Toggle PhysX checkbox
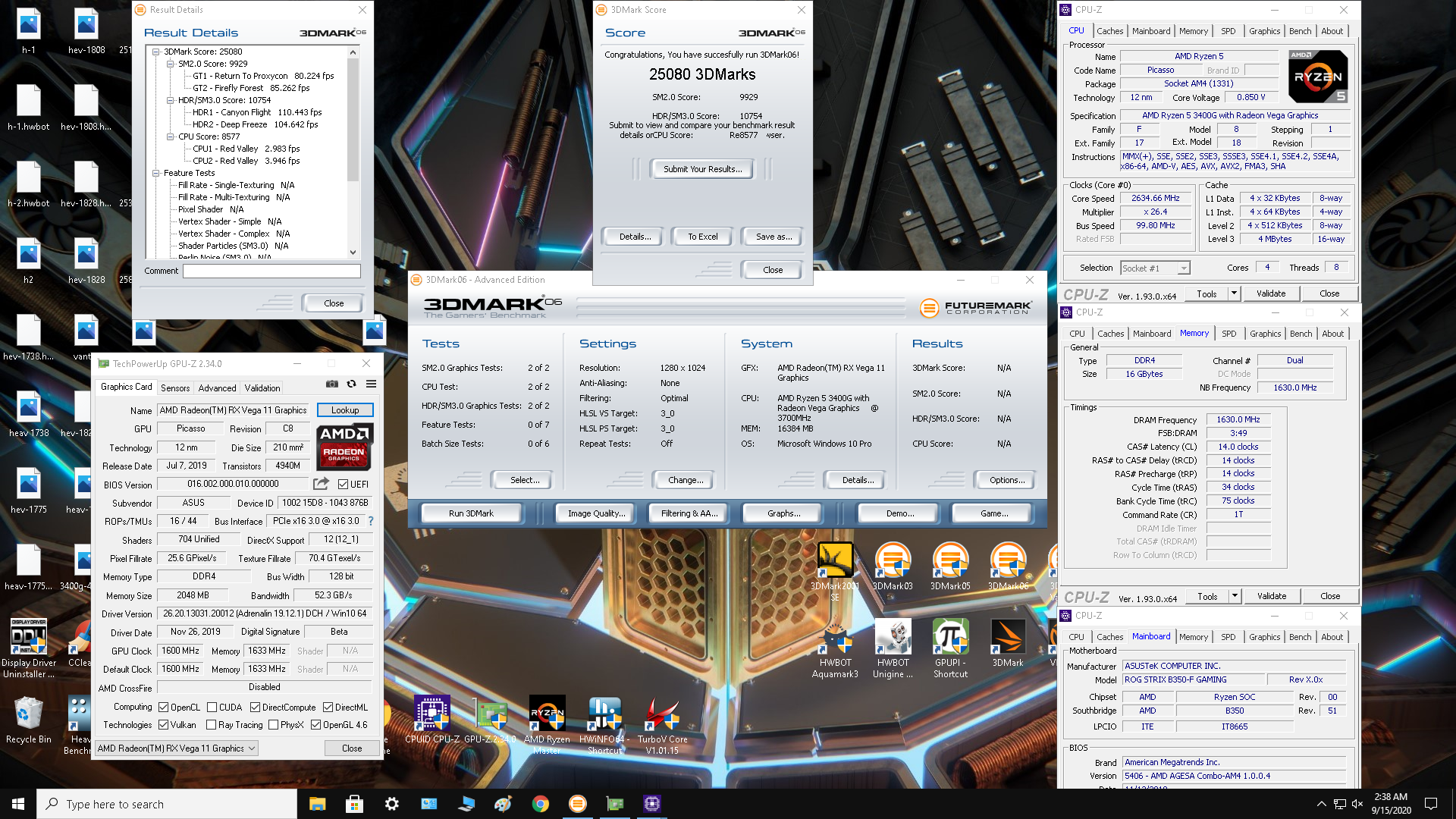The image size is (1456, 819). tap(273, 725)
